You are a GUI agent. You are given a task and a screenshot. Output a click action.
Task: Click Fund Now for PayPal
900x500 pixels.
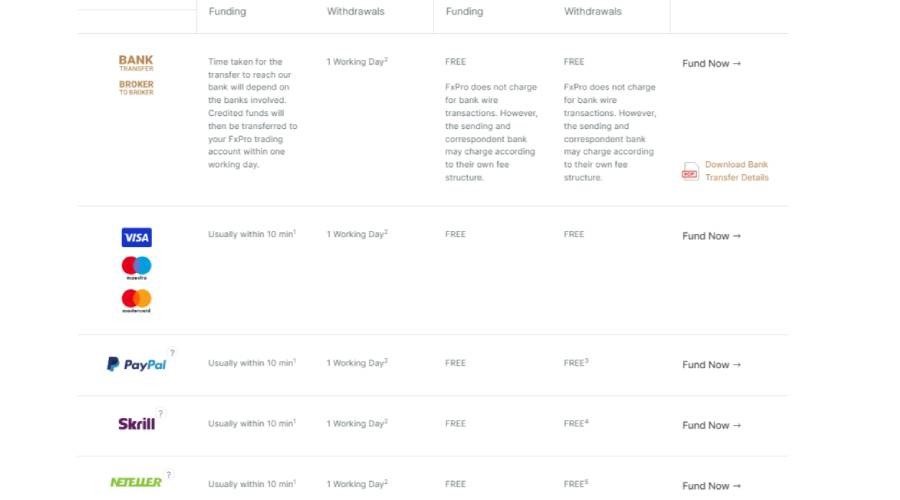711,365
